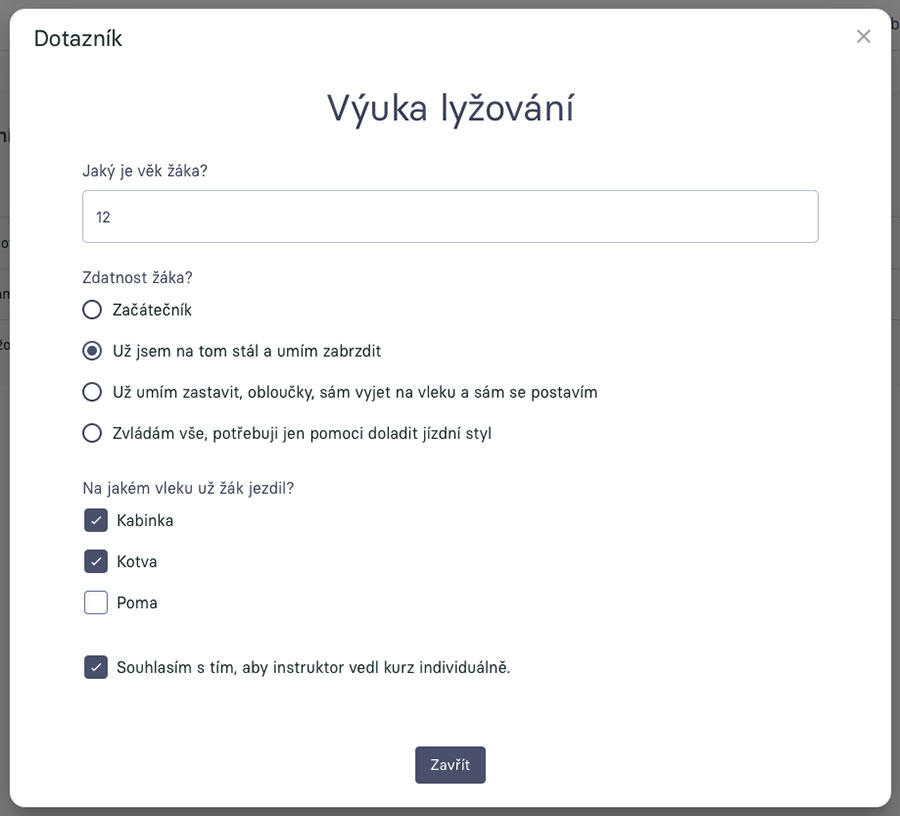Click the 'Poma' label text

(137, 603)
